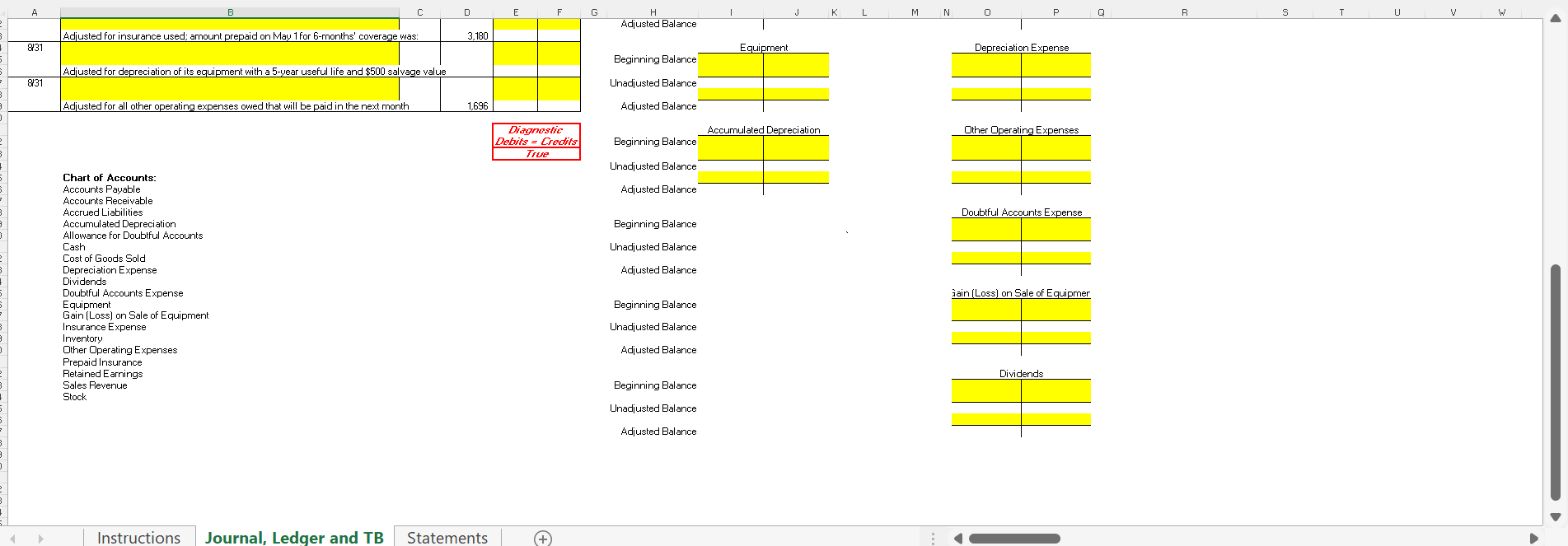
Task: Click the Depreciation Expense T-account title
Action: [1022, 48]
